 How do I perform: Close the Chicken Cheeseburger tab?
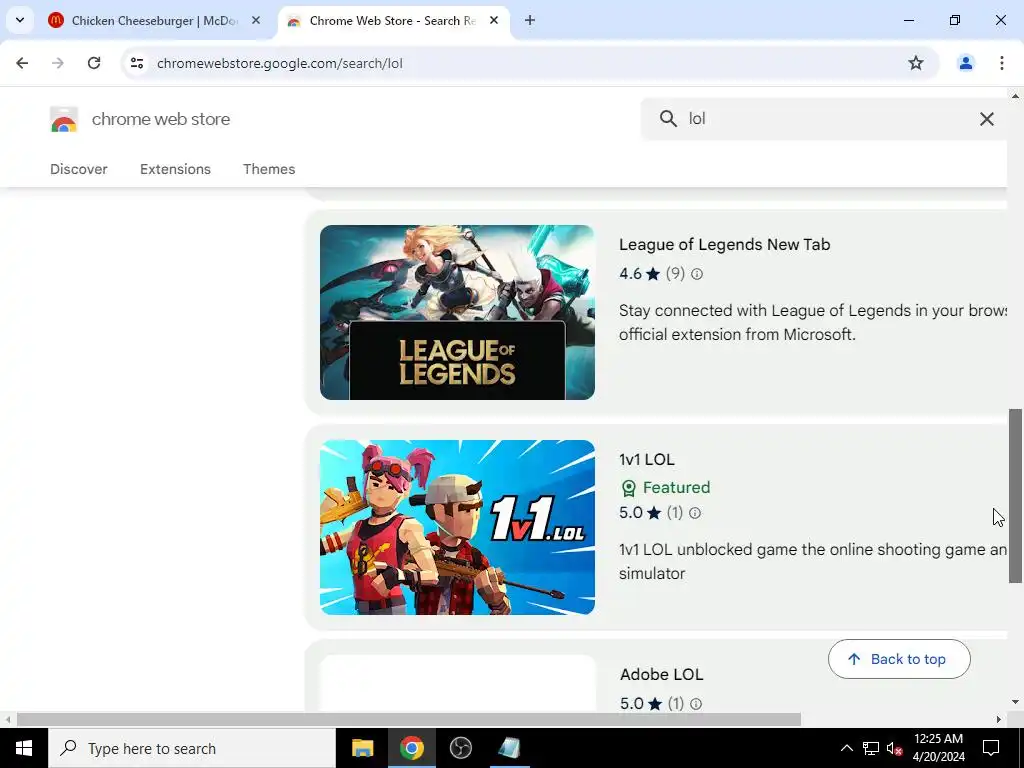click(256, 21)
